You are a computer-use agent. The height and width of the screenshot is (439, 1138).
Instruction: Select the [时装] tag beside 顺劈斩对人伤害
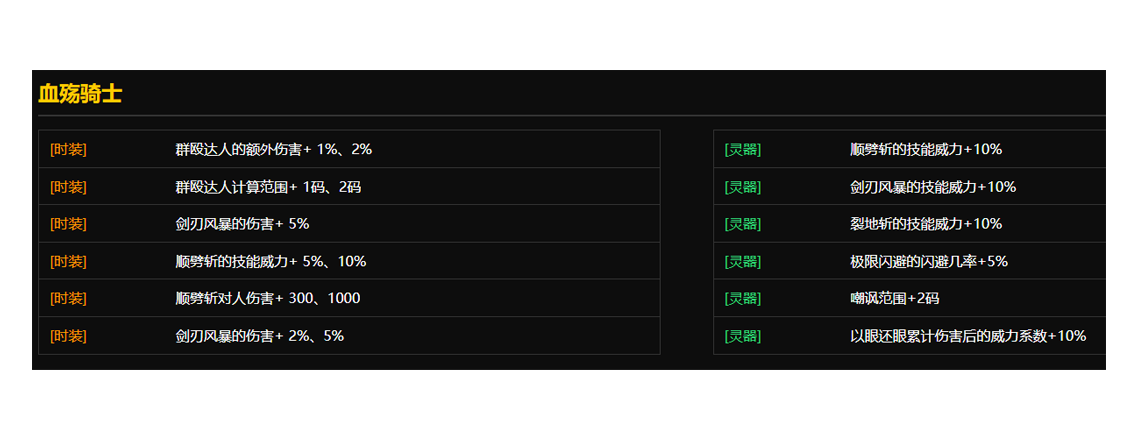coord(68,299)
